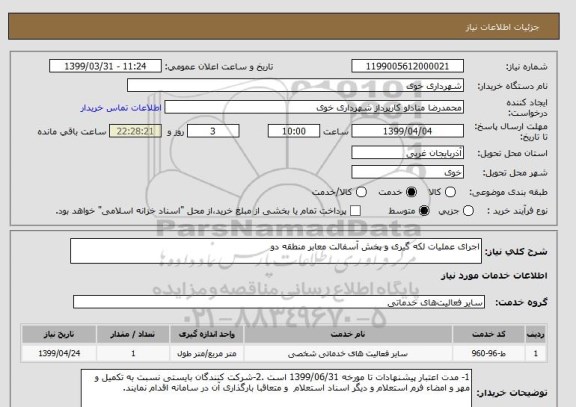Click the quantity cell showing 1
Screen dimensions: 576x407
point(133,353)
